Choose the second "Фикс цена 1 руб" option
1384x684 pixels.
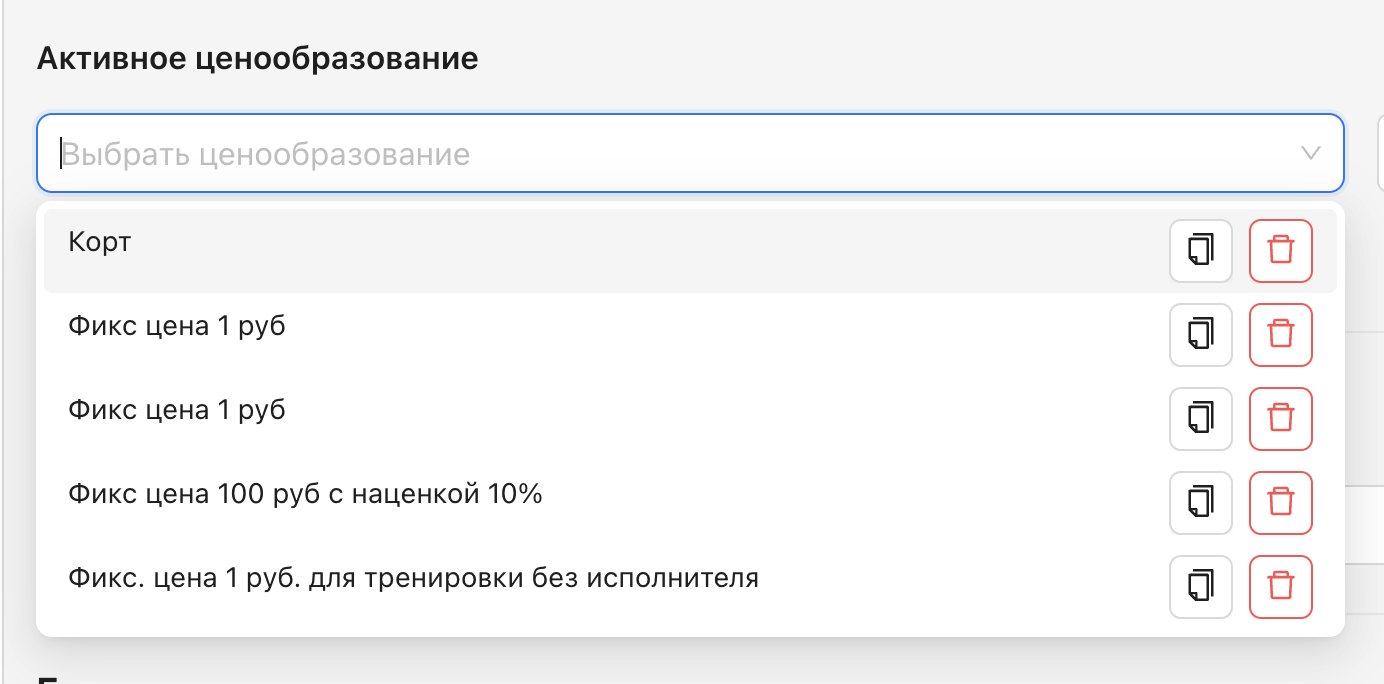[177, 411]
